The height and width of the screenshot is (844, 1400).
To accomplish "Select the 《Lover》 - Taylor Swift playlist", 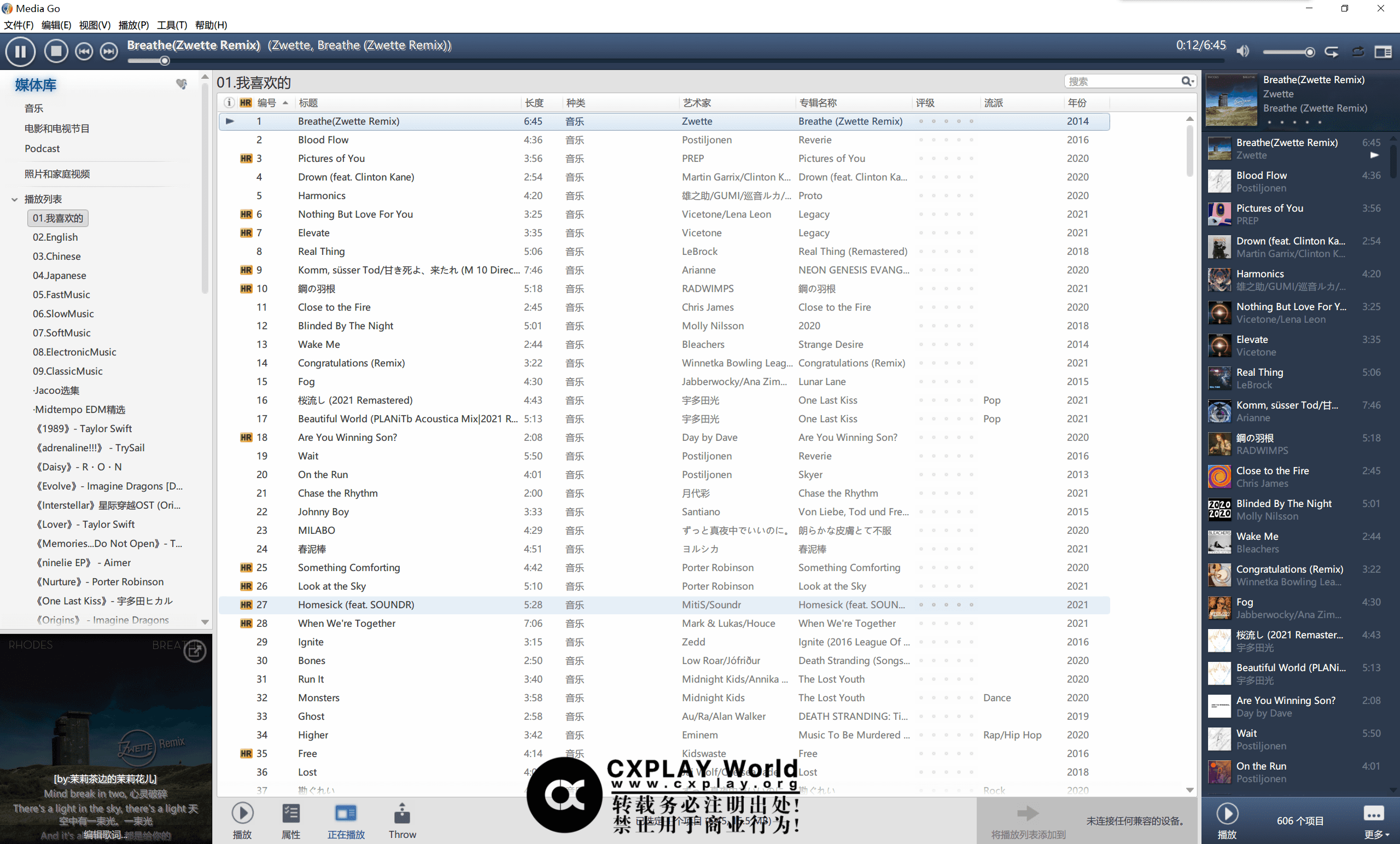I will pos(85,524).
